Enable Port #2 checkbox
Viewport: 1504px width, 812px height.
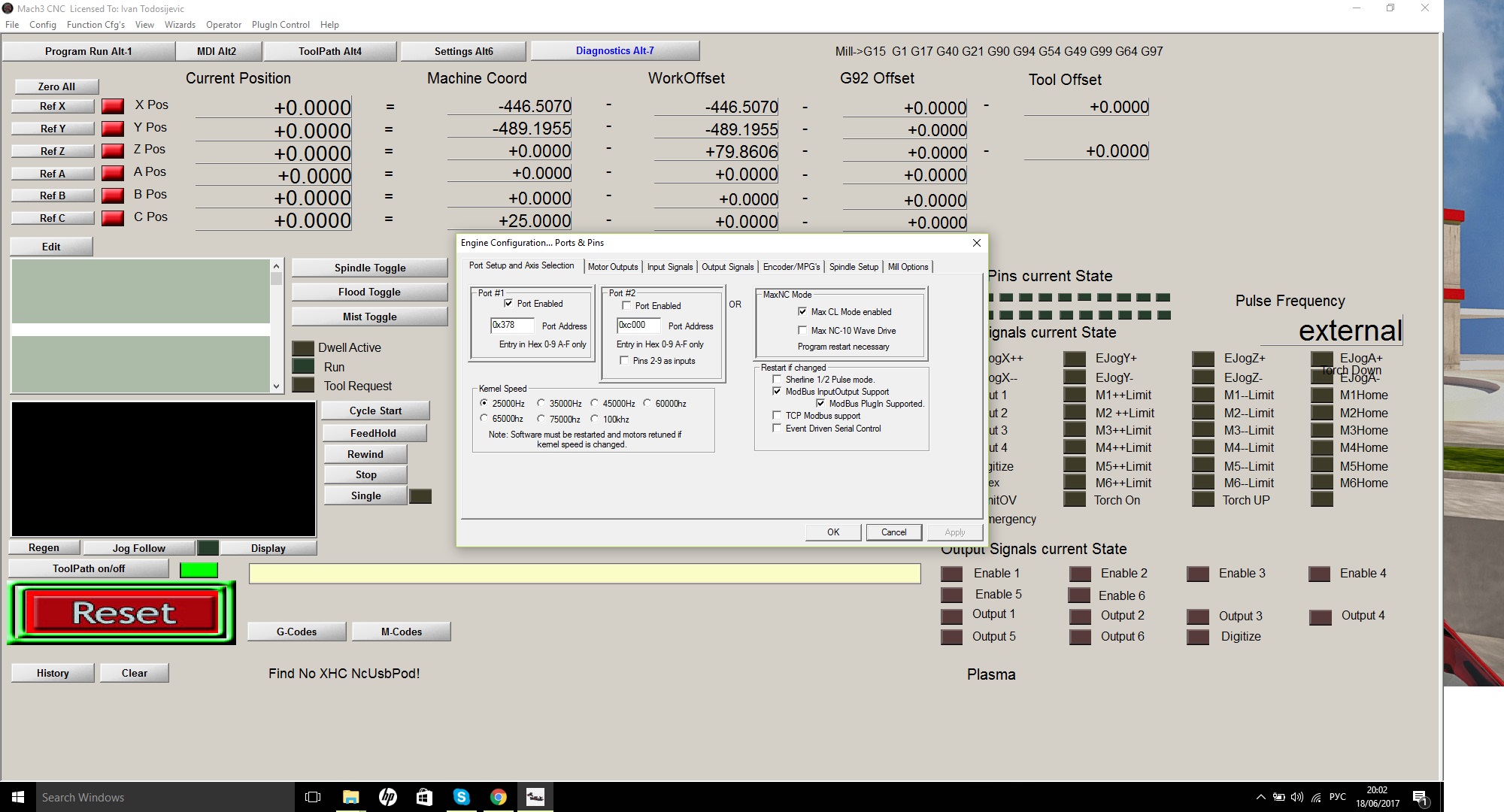click(626, 306)
